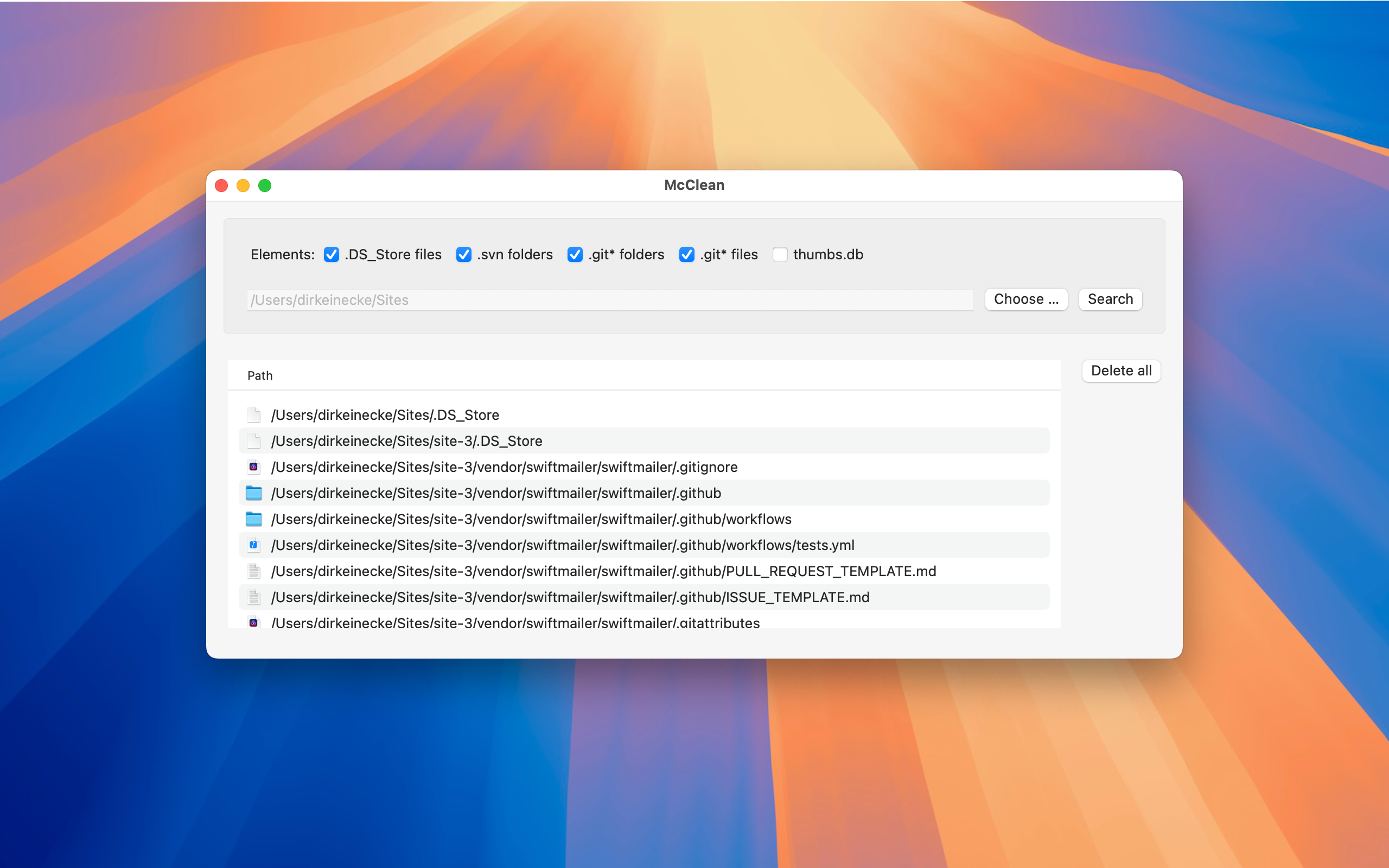Viewport: 1389px width, 868px height.
Task: Select the .github/workflows path row
Action: point(644,519)
